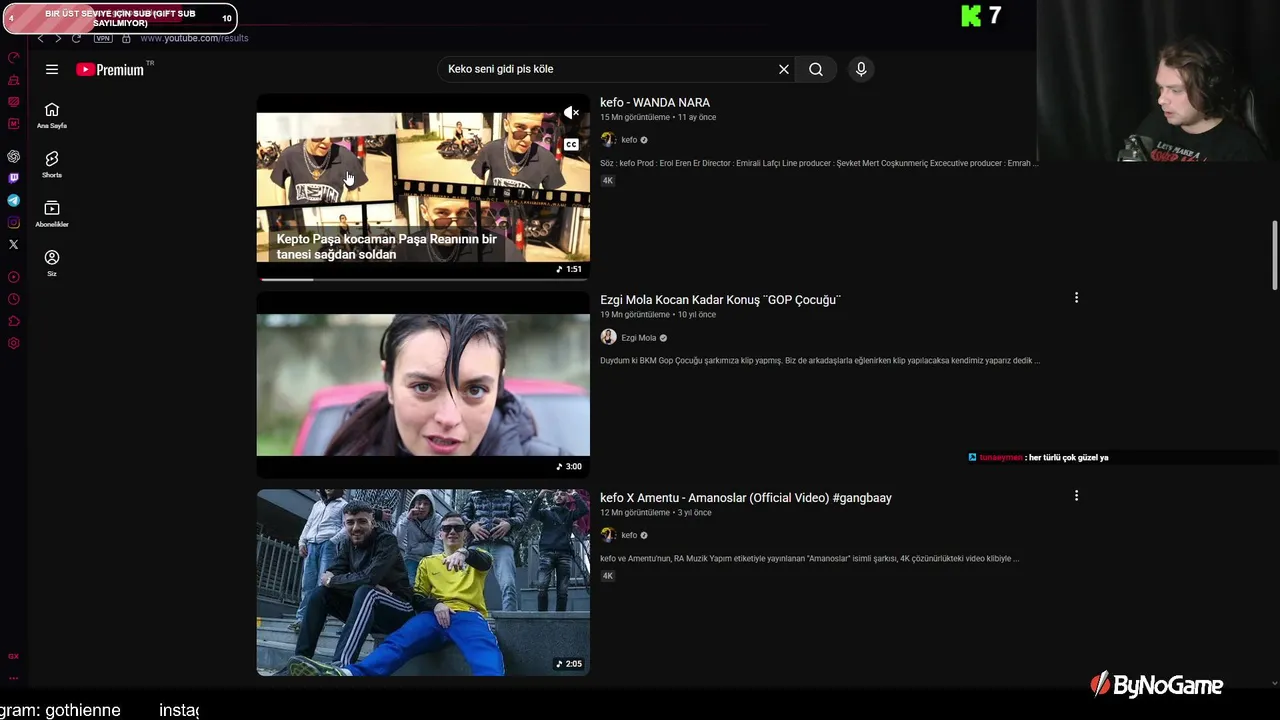The image size is (1280, 720).
Task: Toggle captions CC on preview thumbnail
Action: click(x=571, y=144)
